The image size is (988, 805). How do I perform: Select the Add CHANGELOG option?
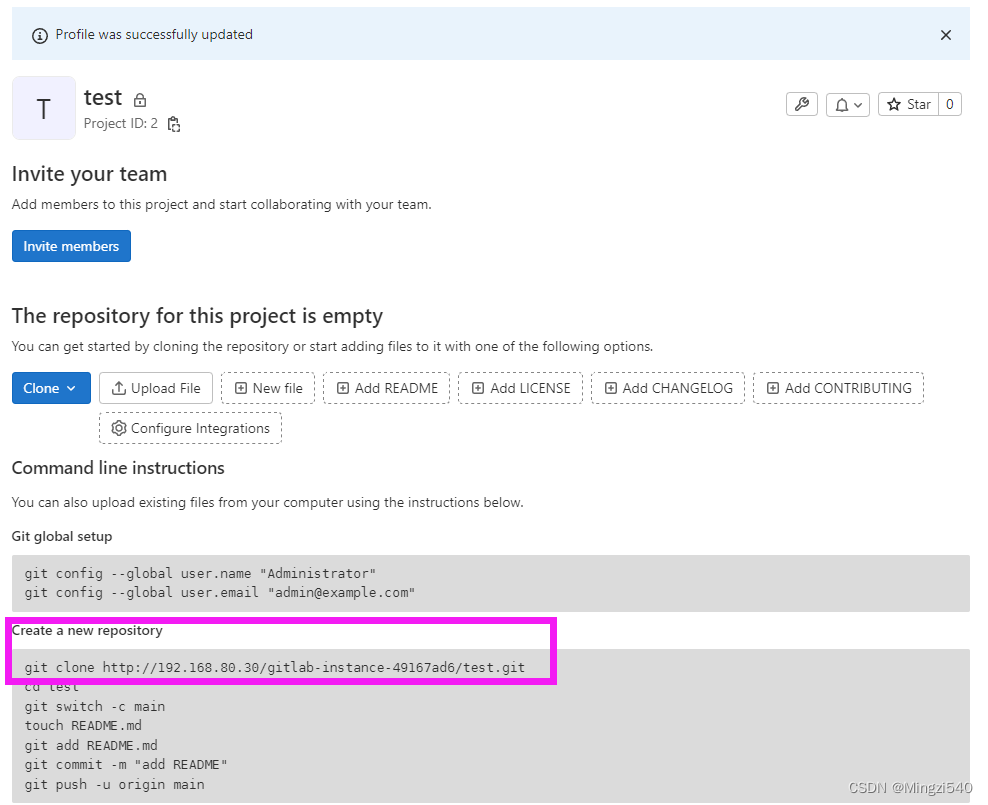coord(668,388)
